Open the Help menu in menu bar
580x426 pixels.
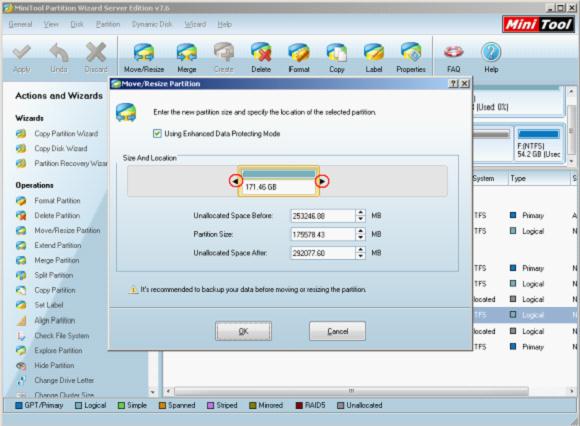(x=225, y=24)
